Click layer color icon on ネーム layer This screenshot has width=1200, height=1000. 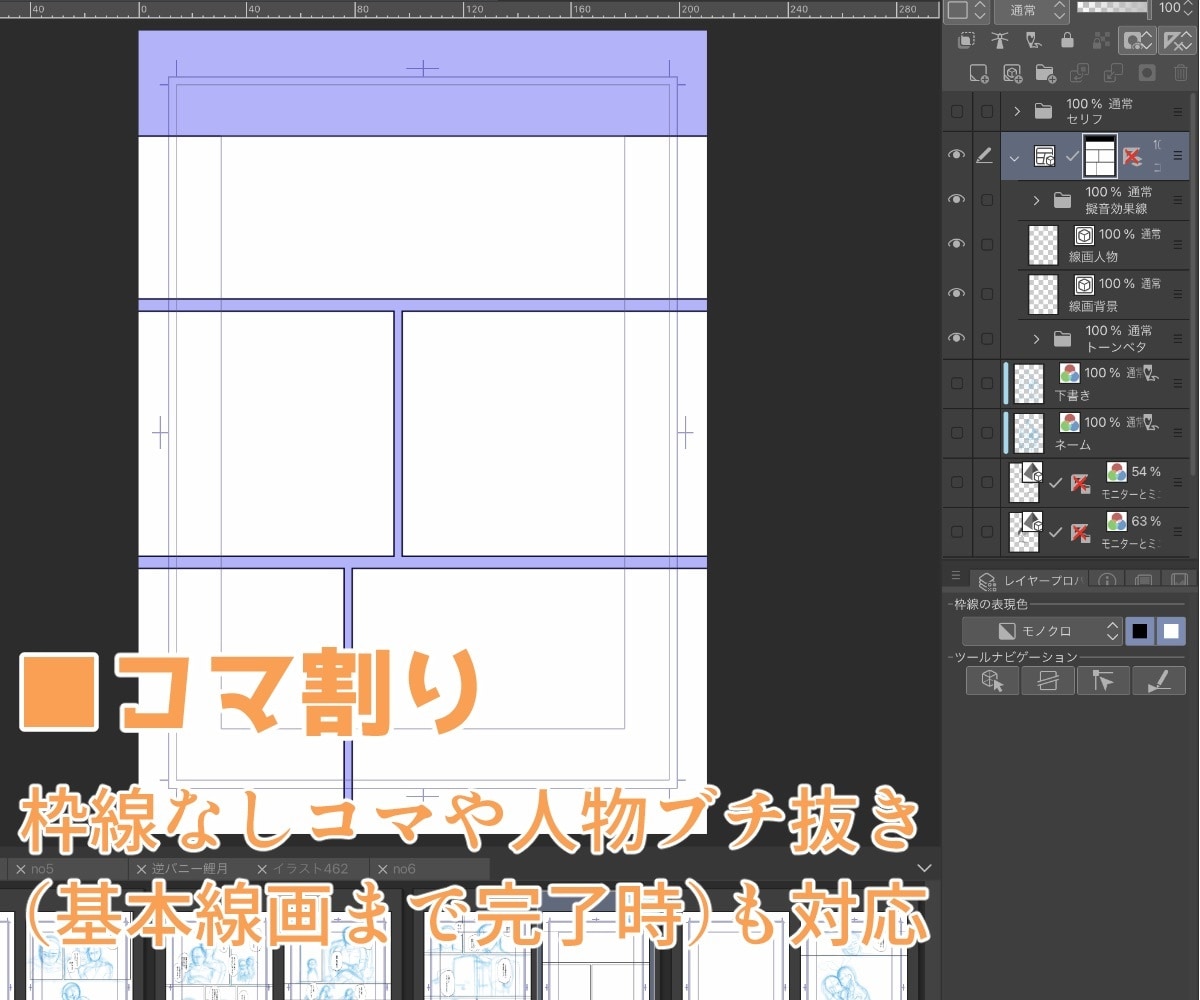1070,424
